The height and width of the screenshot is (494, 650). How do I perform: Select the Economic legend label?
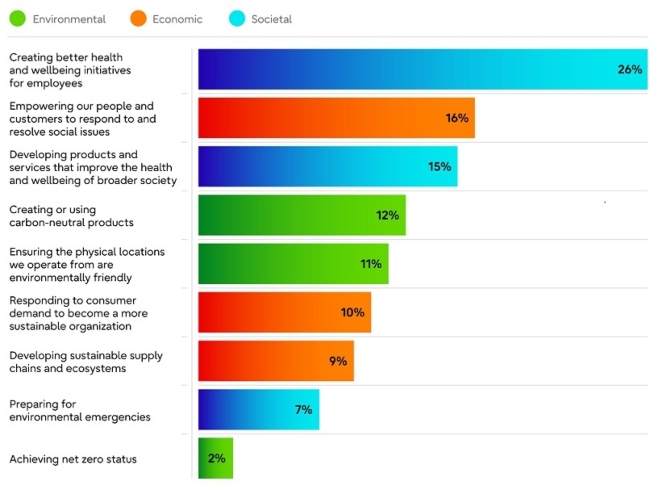click(x=177, y=19)
